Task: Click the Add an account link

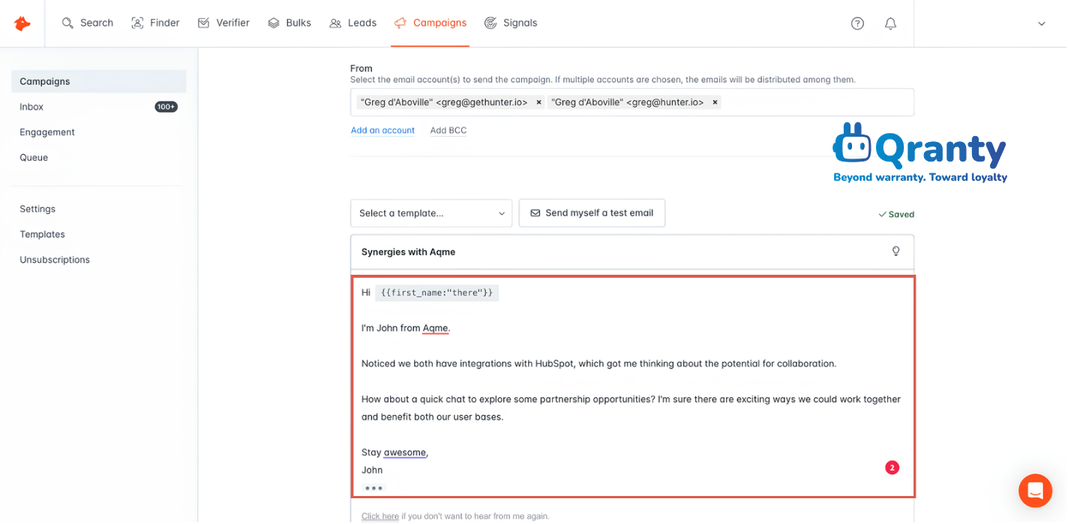Action: [x=383, y=130]
